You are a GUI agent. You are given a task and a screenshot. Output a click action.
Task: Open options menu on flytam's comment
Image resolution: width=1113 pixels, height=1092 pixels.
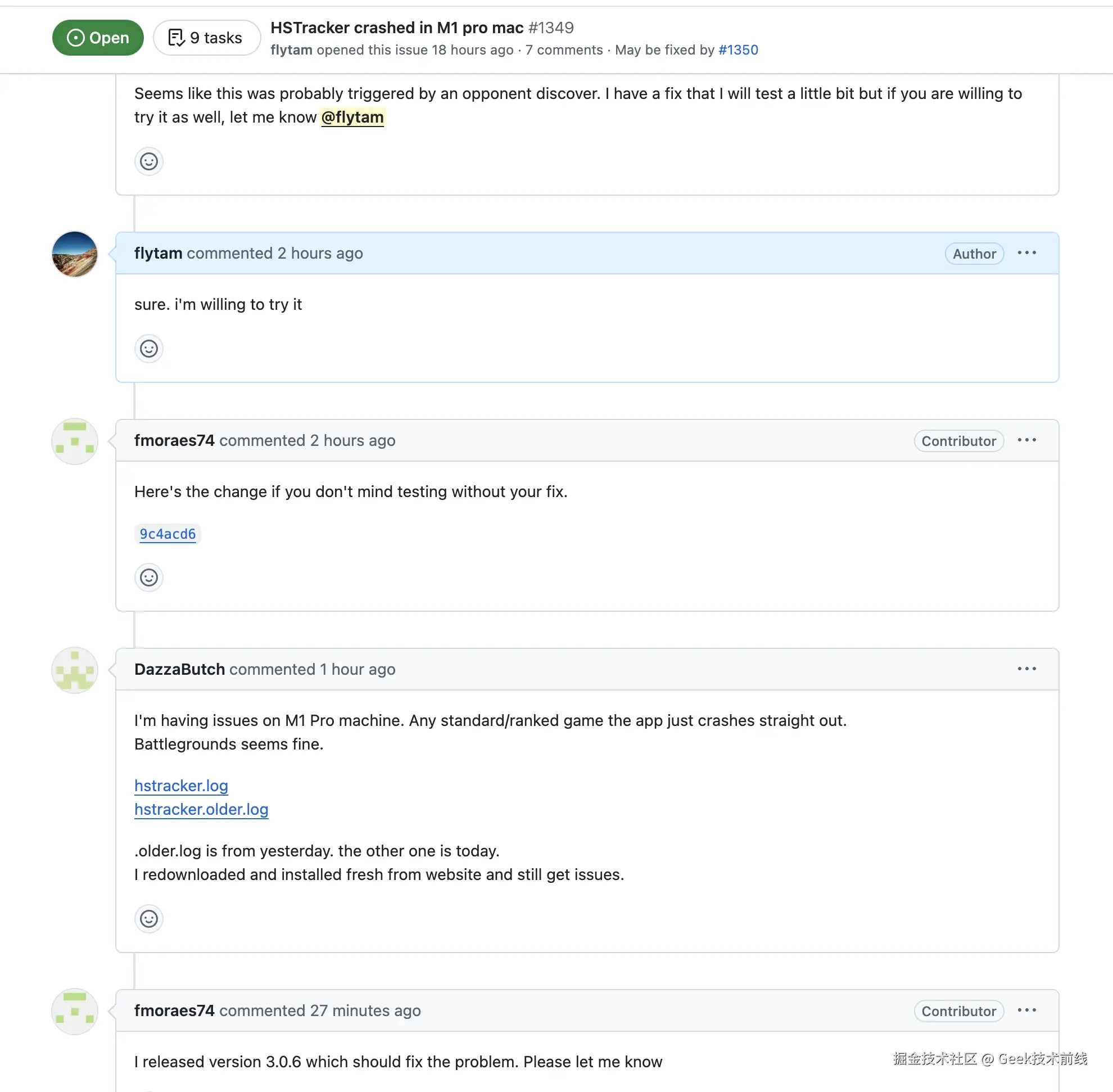(1026, 253)
